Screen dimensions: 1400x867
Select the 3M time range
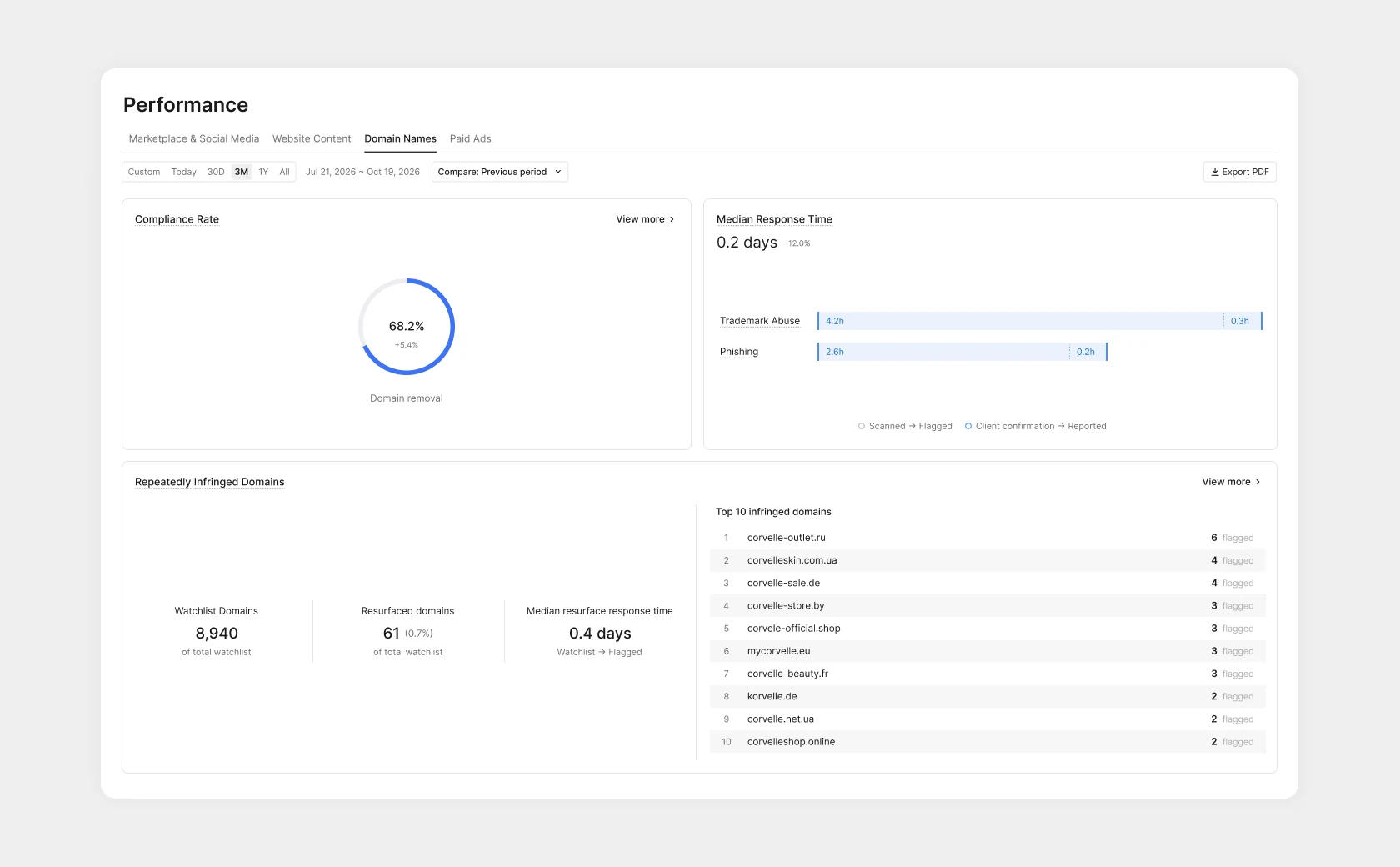point(242,172)
